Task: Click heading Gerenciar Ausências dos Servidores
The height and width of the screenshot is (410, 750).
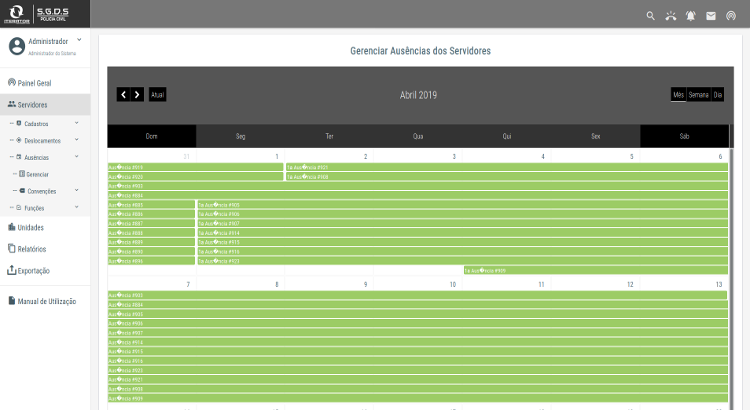Action: pyautogui.click(x=420, y=51)
